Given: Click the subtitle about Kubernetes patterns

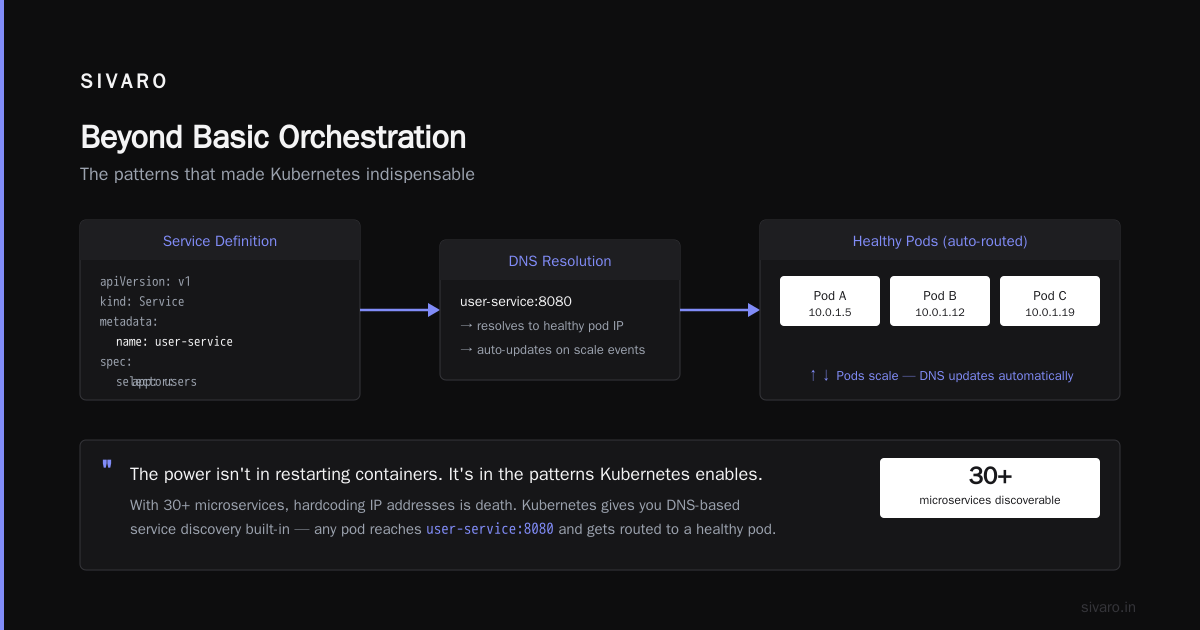Looking at the screenshot, I should [277, 174].
